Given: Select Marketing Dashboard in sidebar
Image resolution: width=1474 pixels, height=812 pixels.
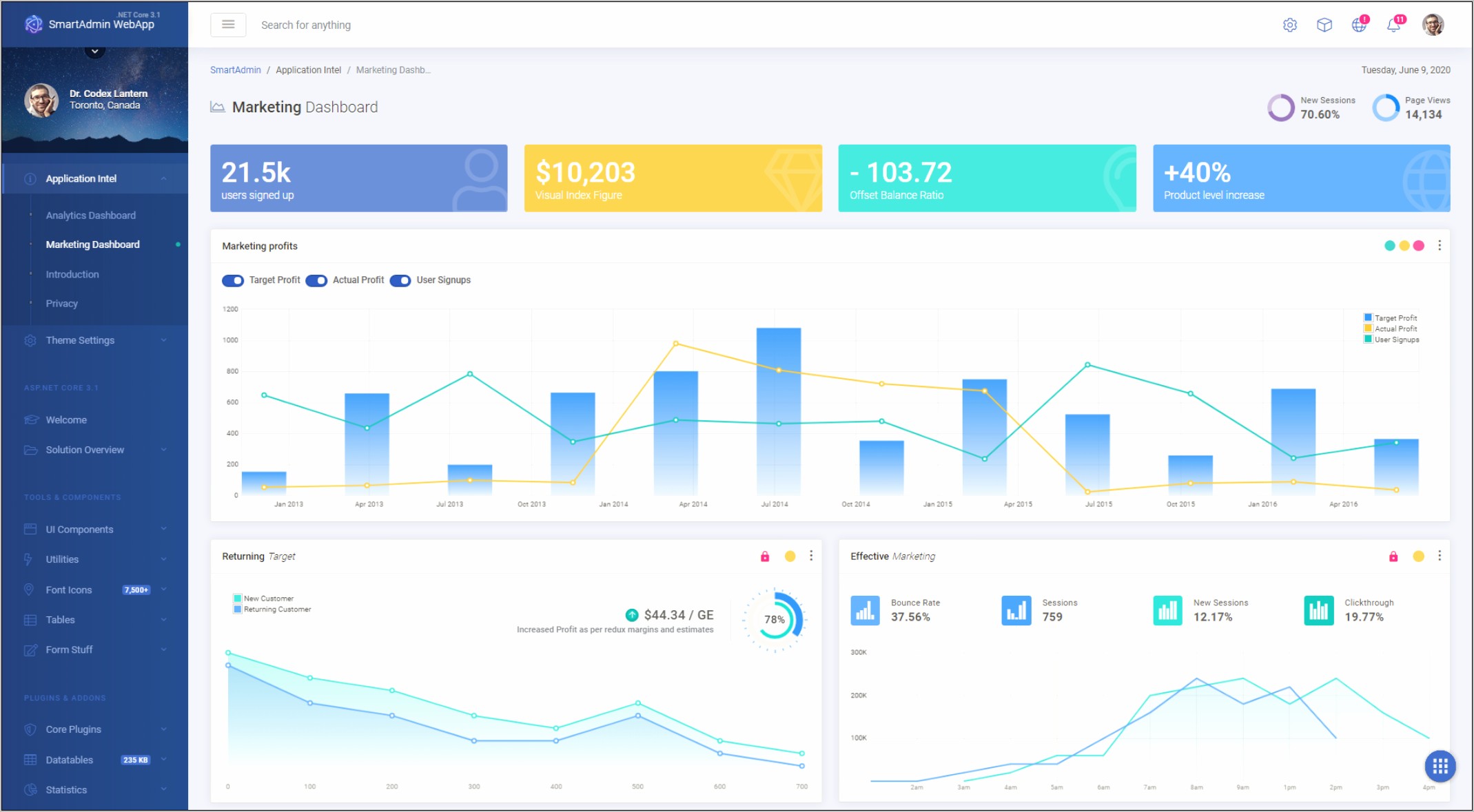Looking at the screenshot, I should [93, 244].
